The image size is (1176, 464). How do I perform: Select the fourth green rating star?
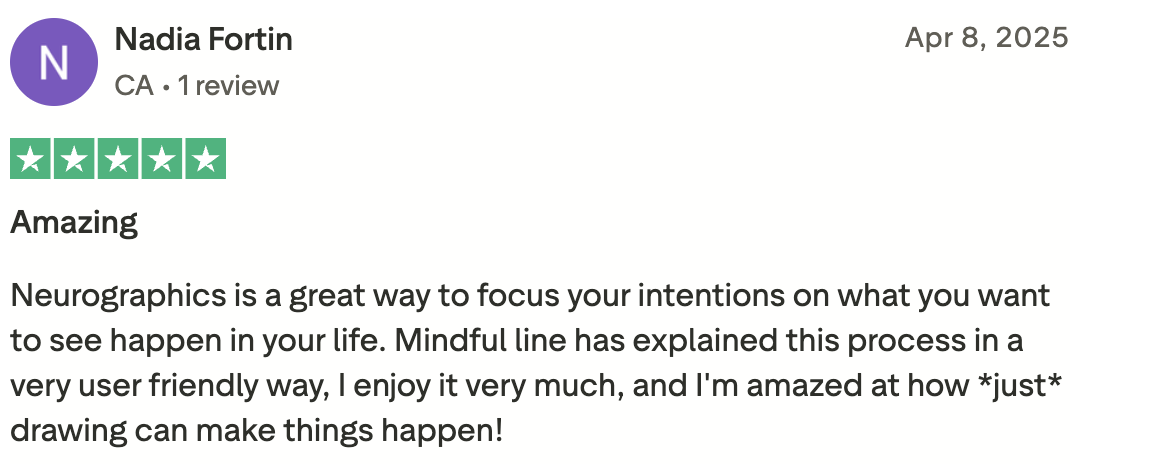click(x=161, y=160)
